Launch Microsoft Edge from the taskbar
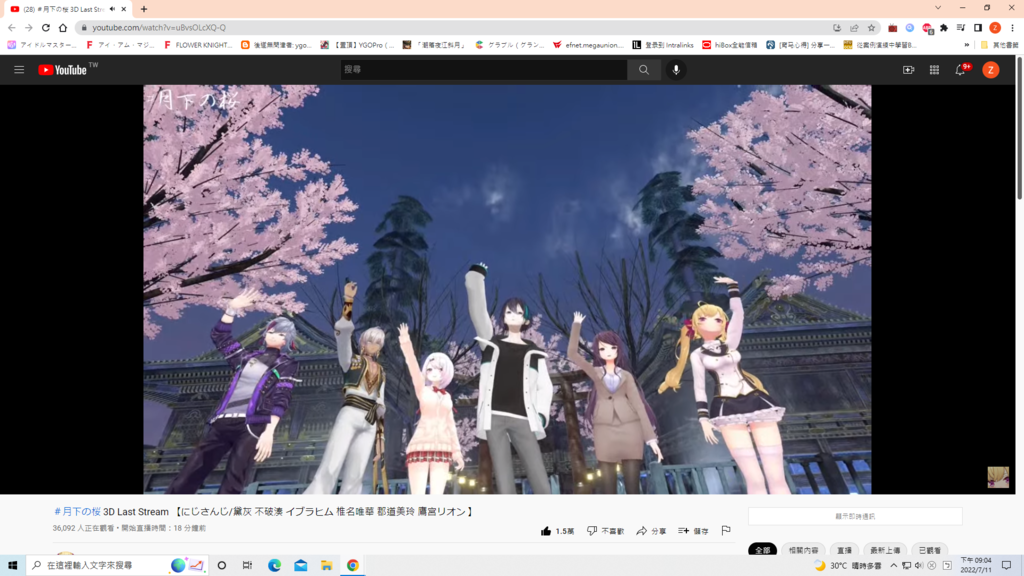This screenshot has width=1024, height=576. pos(274,565)
